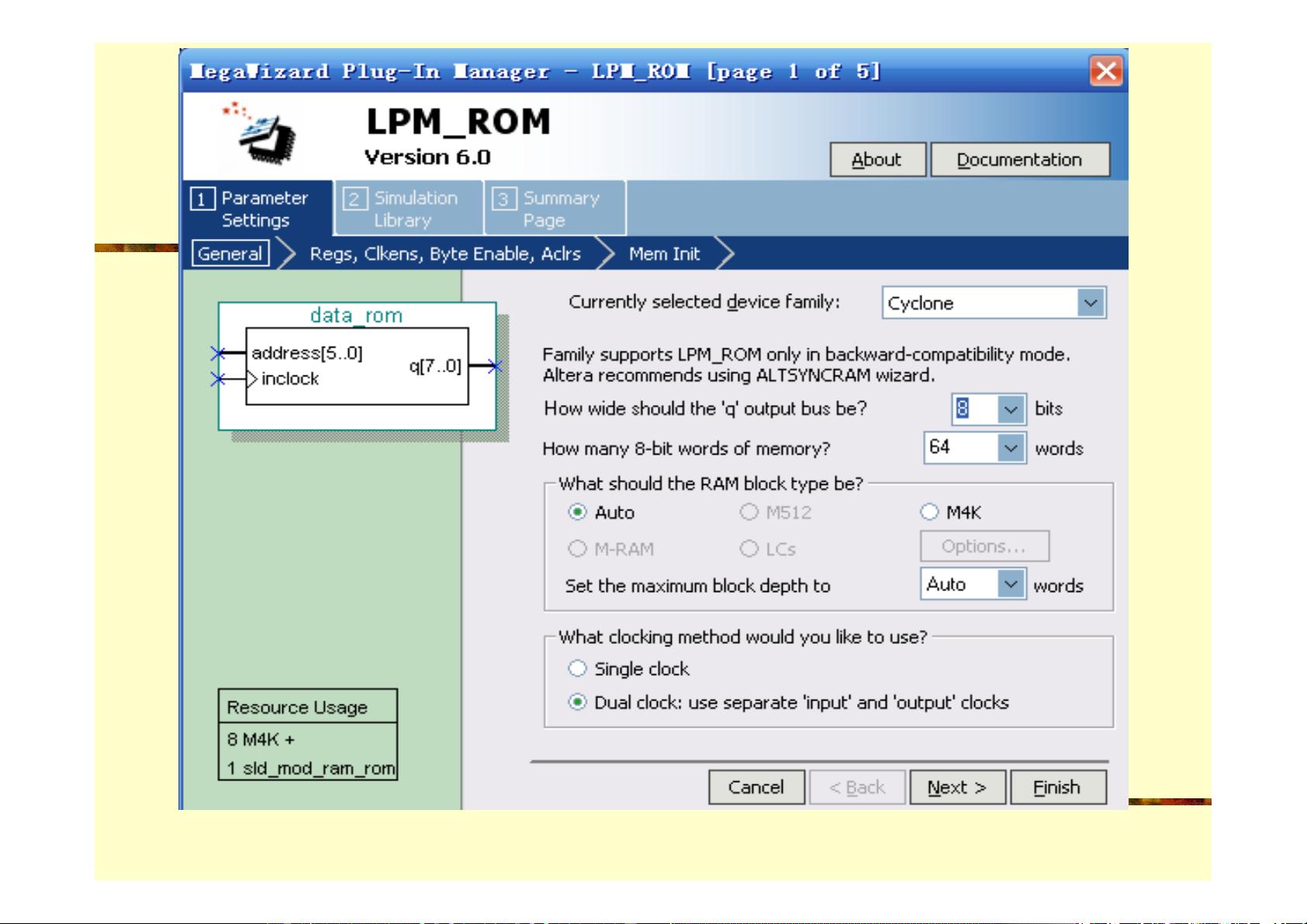The width and height of the screenshot is (1307, 924).
Task: Close the MegaWizard window with X
Action: point(1105,71)
